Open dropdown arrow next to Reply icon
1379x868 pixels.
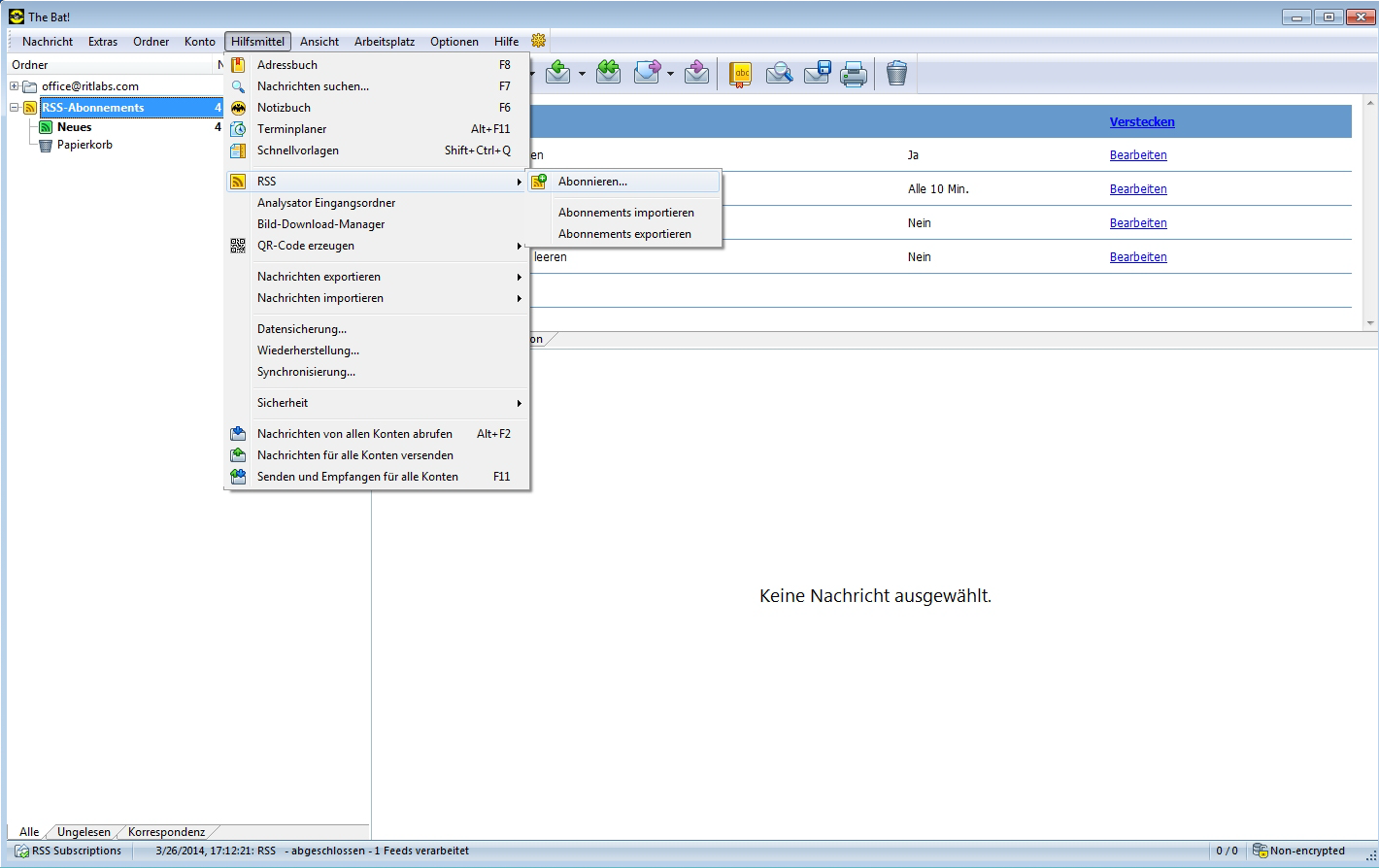point(582,74)
